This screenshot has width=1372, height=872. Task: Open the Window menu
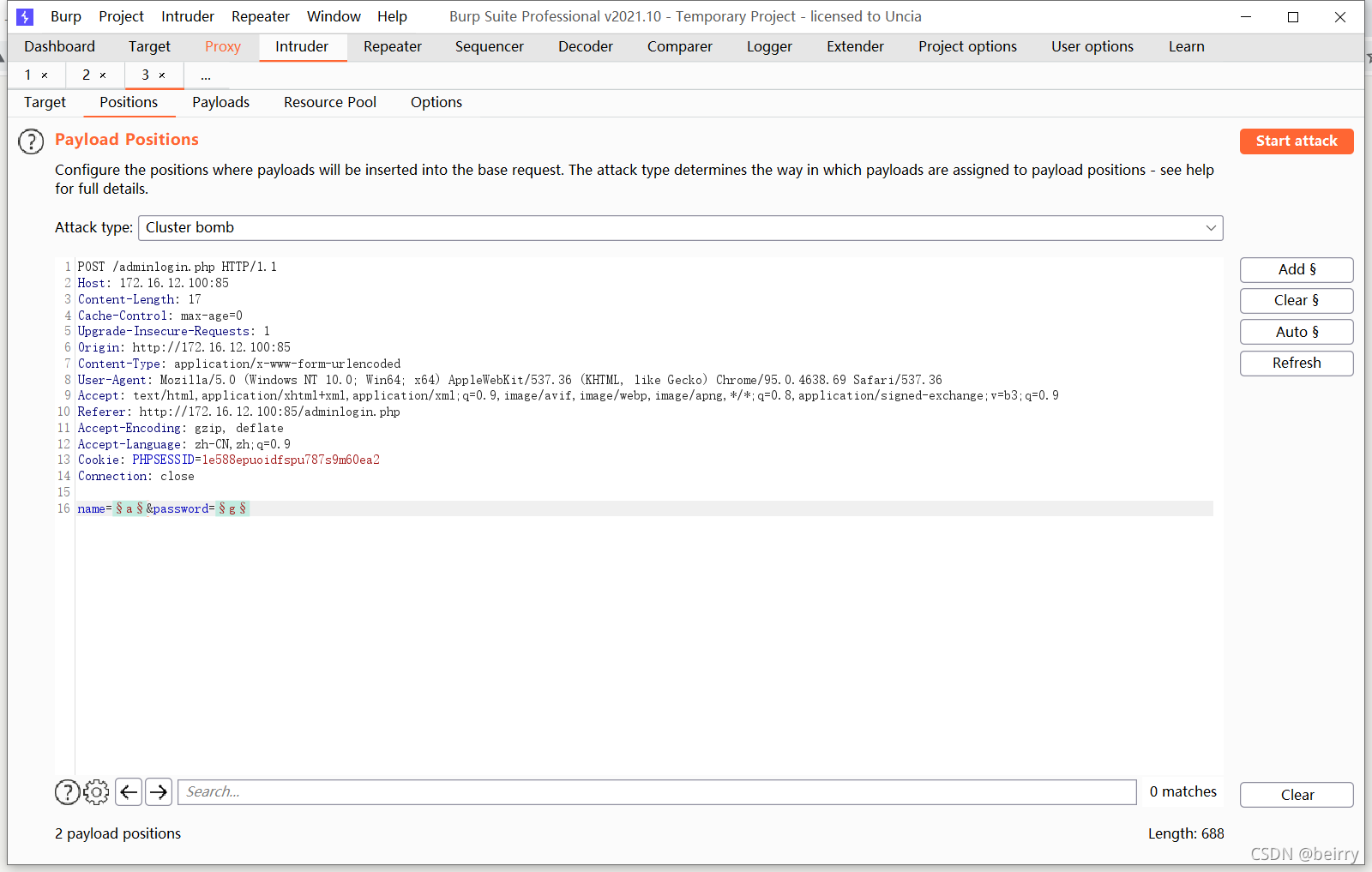334,16
